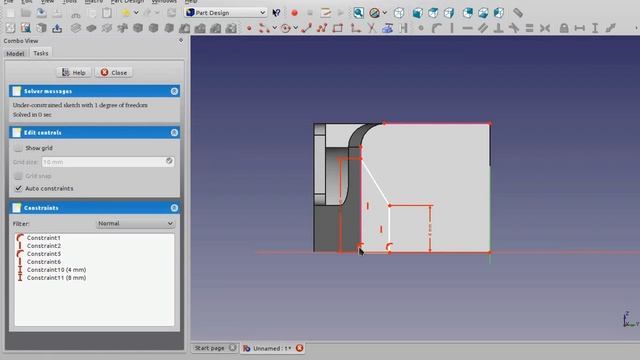640x360 pixels.
Task: Click the paste clipboard icon
Action: 107,13
